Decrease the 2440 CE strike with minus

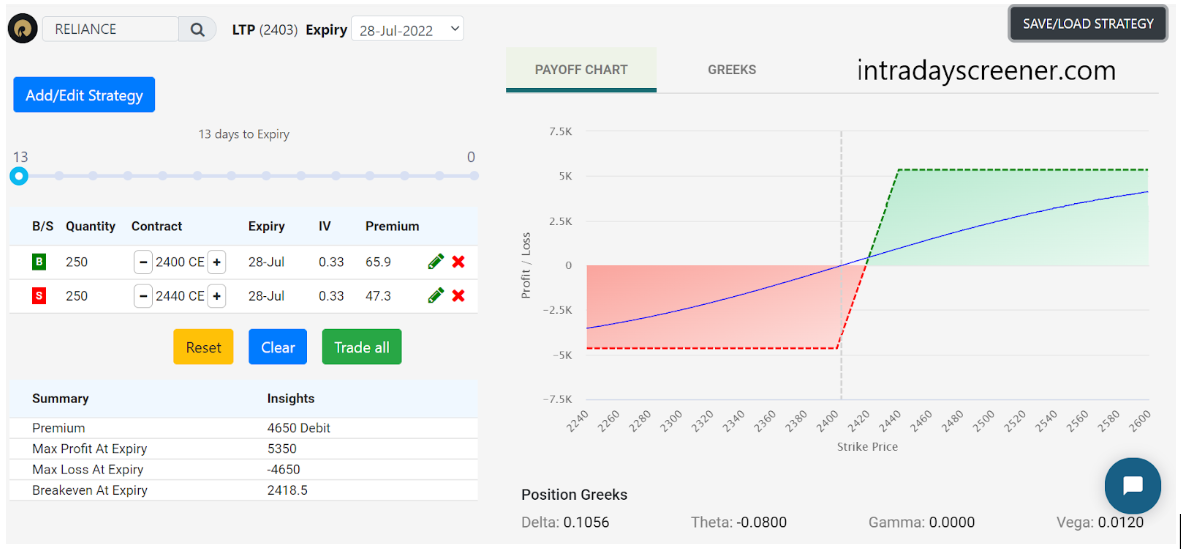143,296
